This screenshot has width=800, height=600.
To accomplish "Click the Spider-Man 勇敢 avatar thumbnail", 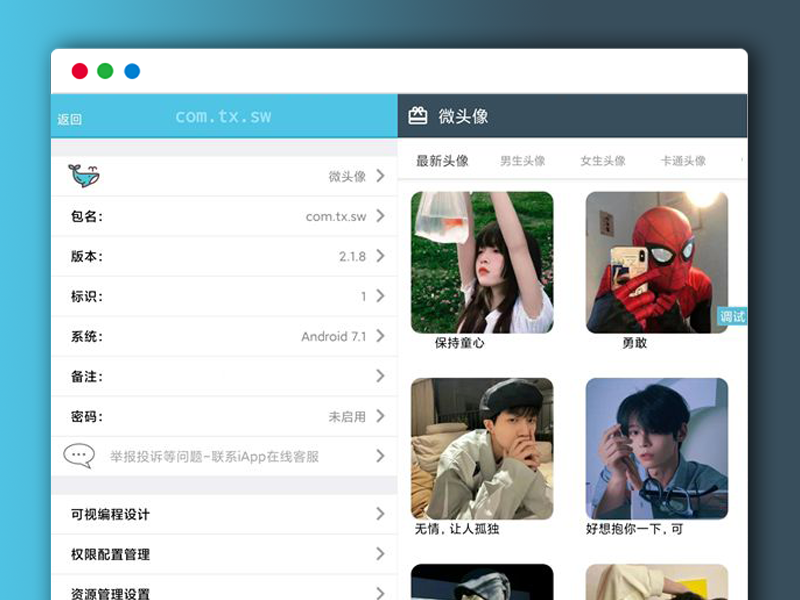I will pos(657,260).
